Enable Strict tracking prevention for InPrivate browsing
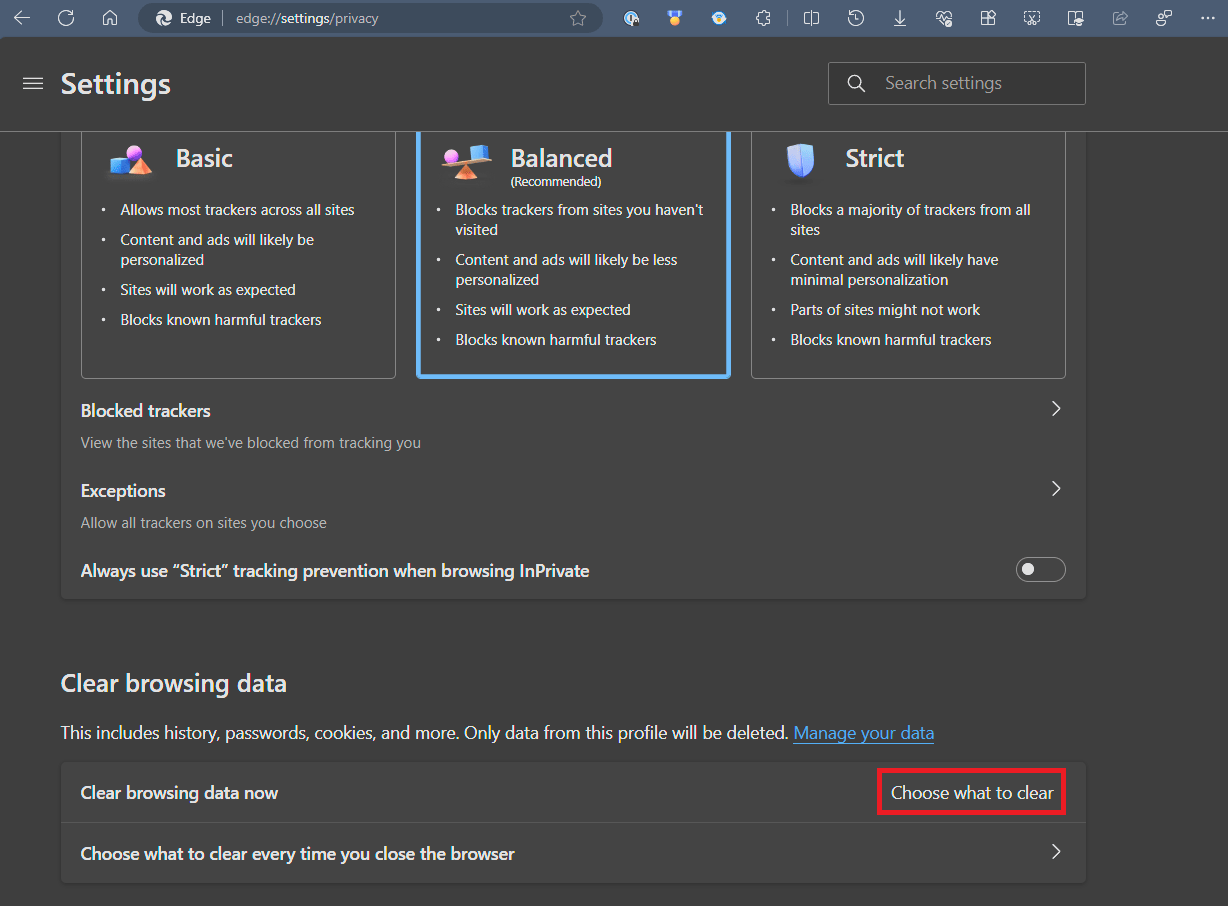The height and width of the screenshot is (906, 1229). (1040, 569)
